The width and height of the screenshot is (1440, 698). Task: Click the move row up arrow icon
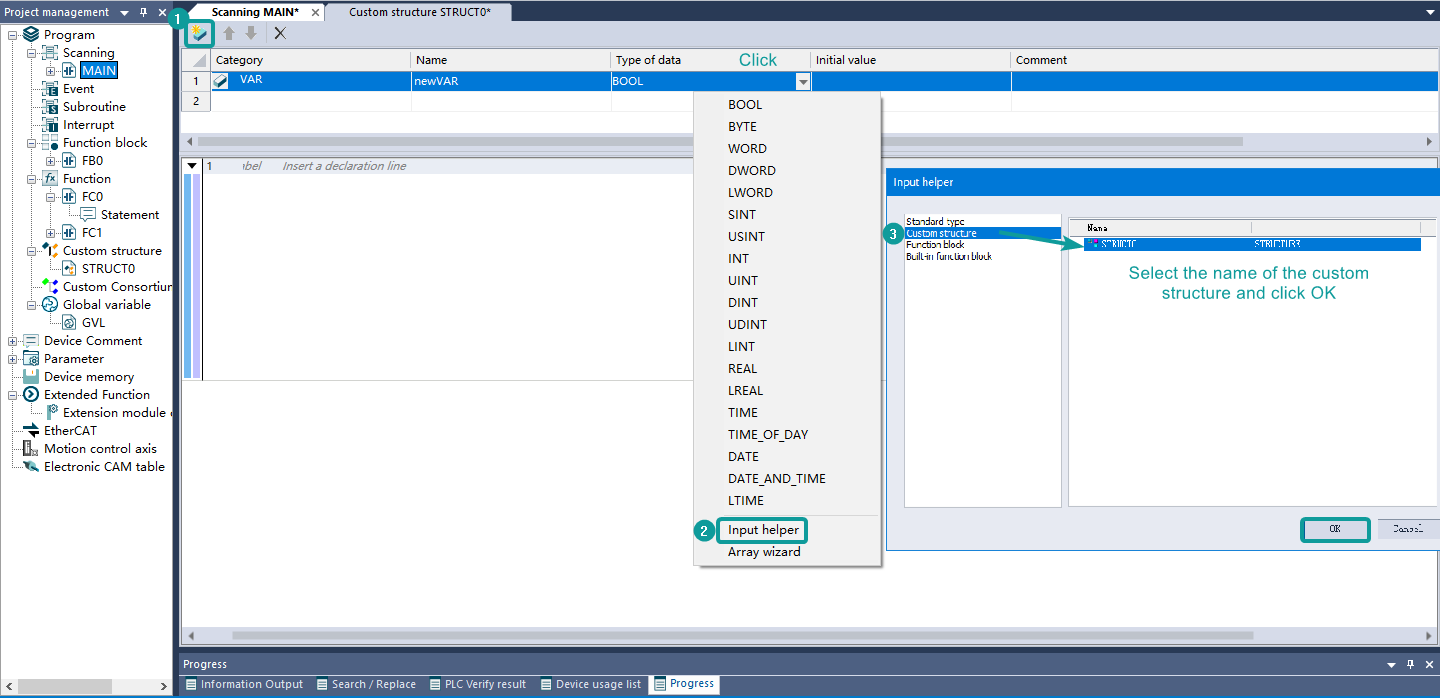tap(229, 33)
